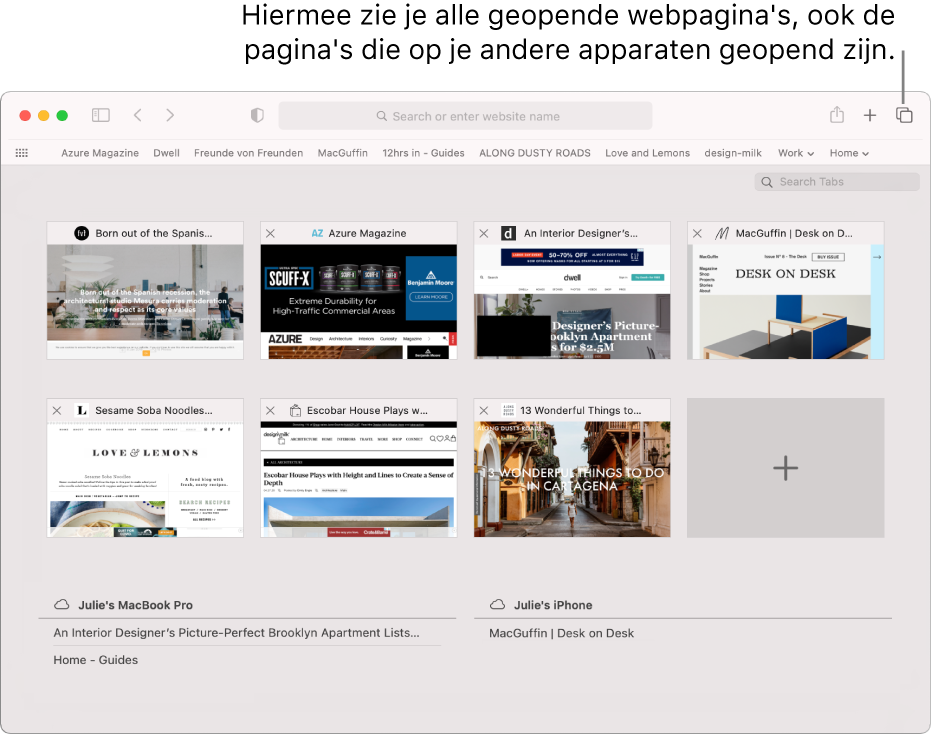Open the Dwell favorite
The width and height of the screenshot is (931, 734).
point(166,153)
